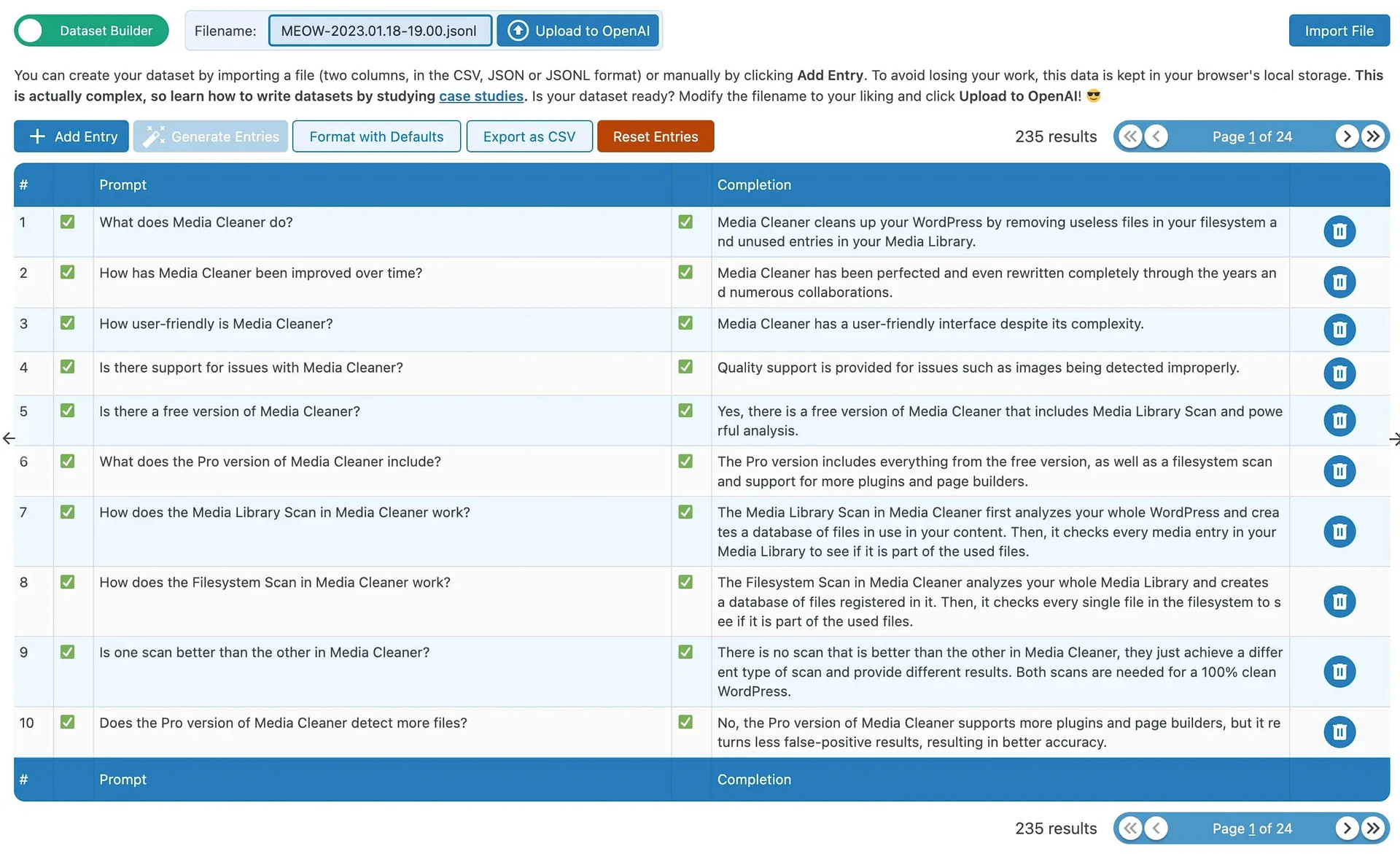Click the Format with Defaults button
The height and width of the screenshot is (854, 1400).
click(375, 135)
